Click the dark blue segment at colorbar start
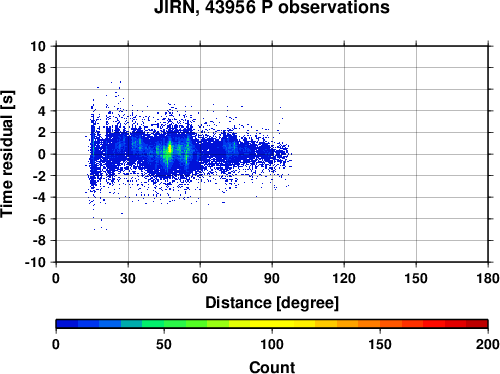 (x=67, y=324)
